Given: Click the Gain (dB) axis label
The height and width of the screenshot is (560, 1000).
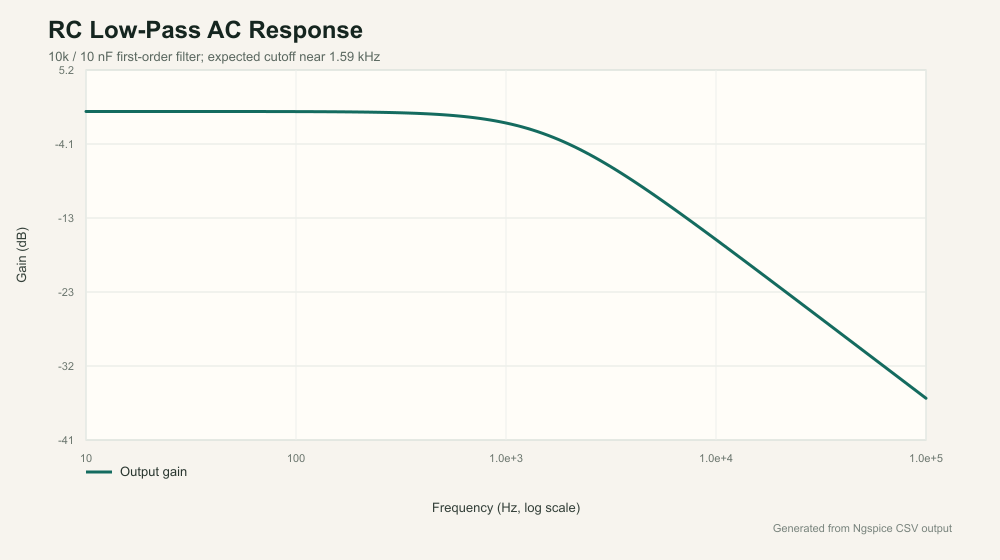Looking at the screenshot, I should point(22,254).
